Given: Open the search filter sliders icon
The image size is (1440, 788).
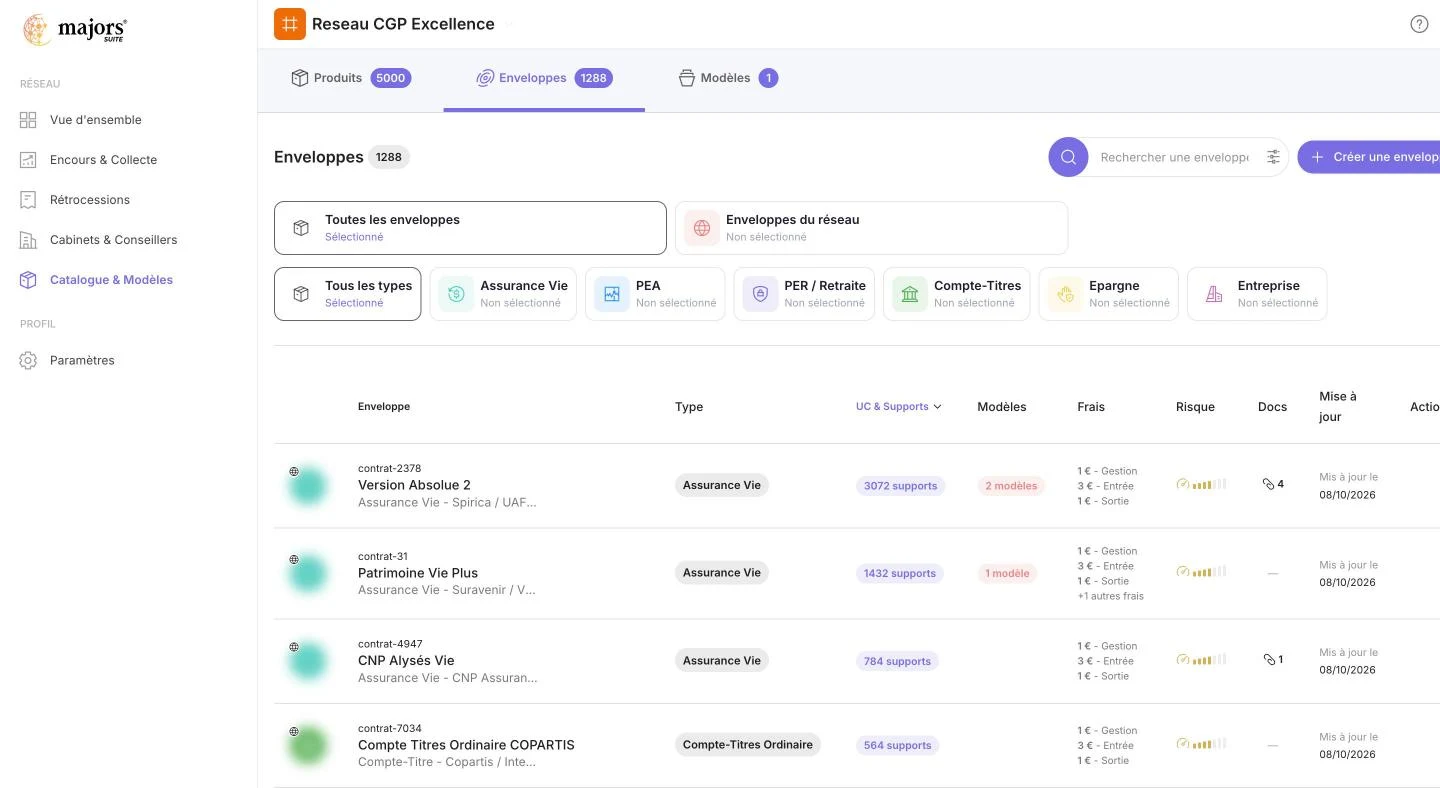Looking at the screenshot, I should (x=1273, y=157).
